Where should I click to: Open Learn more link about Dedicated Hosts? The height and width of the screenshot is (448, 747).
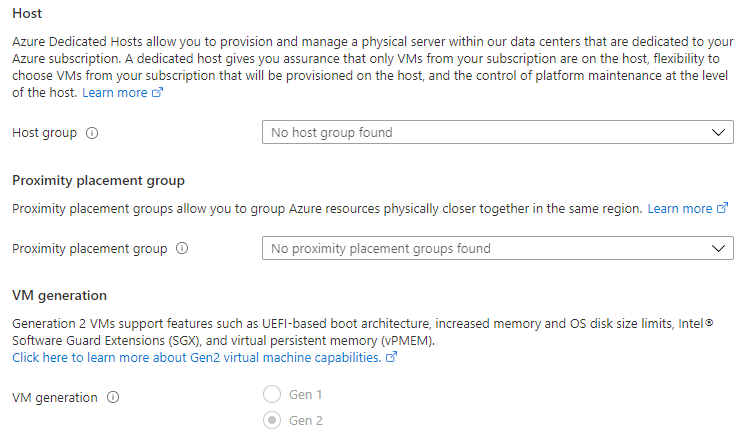tap(115, 92)
